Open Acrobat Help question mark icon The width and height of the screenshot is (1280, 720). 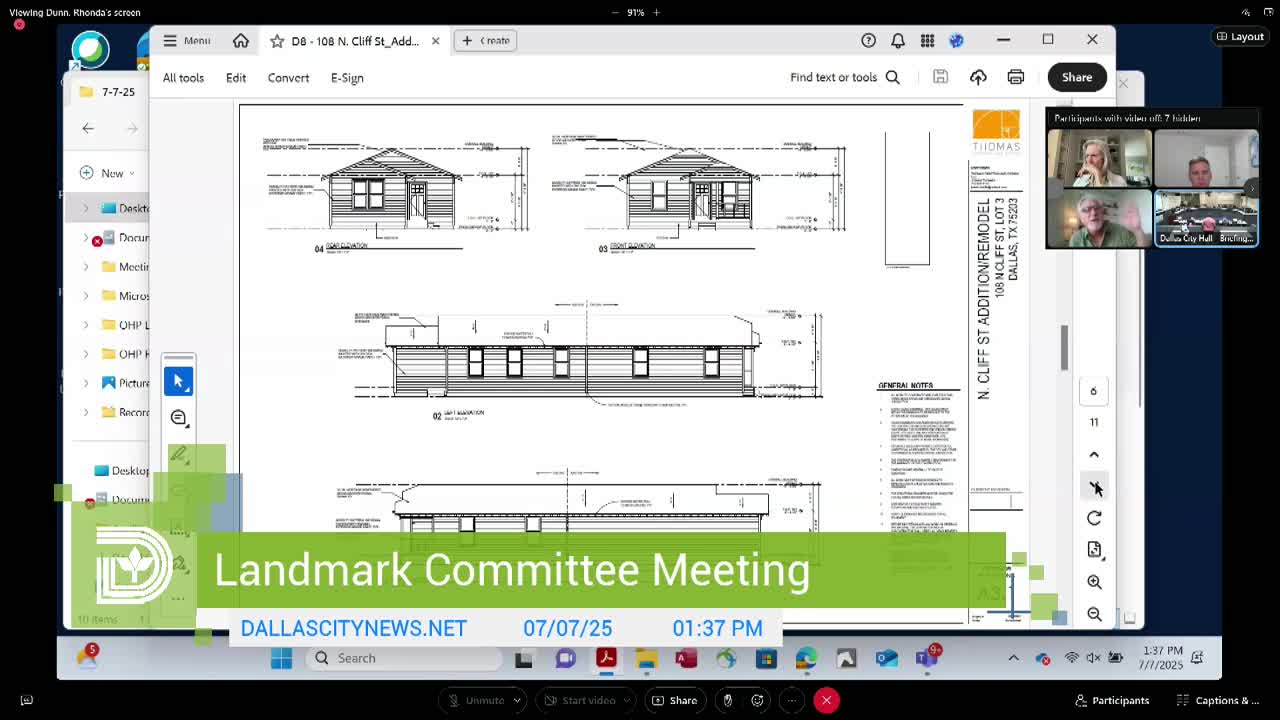(868, 41)
